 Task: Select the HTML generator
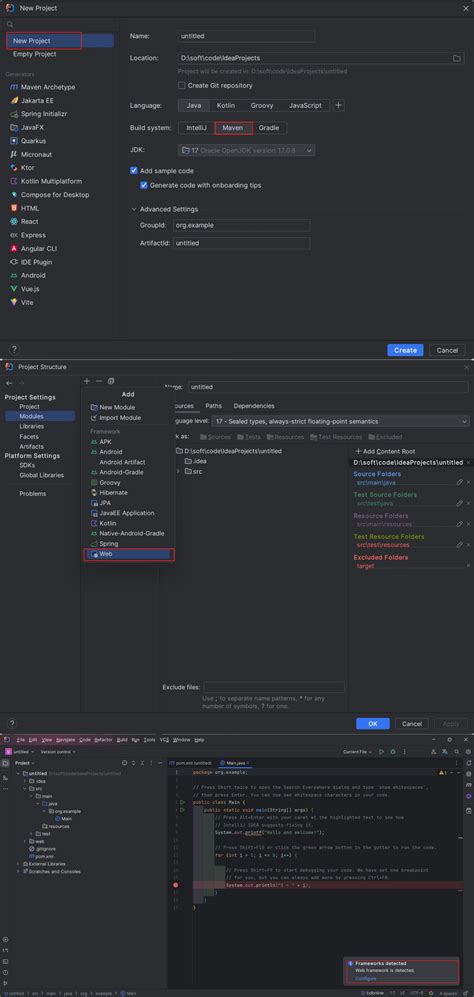[24, 209]
